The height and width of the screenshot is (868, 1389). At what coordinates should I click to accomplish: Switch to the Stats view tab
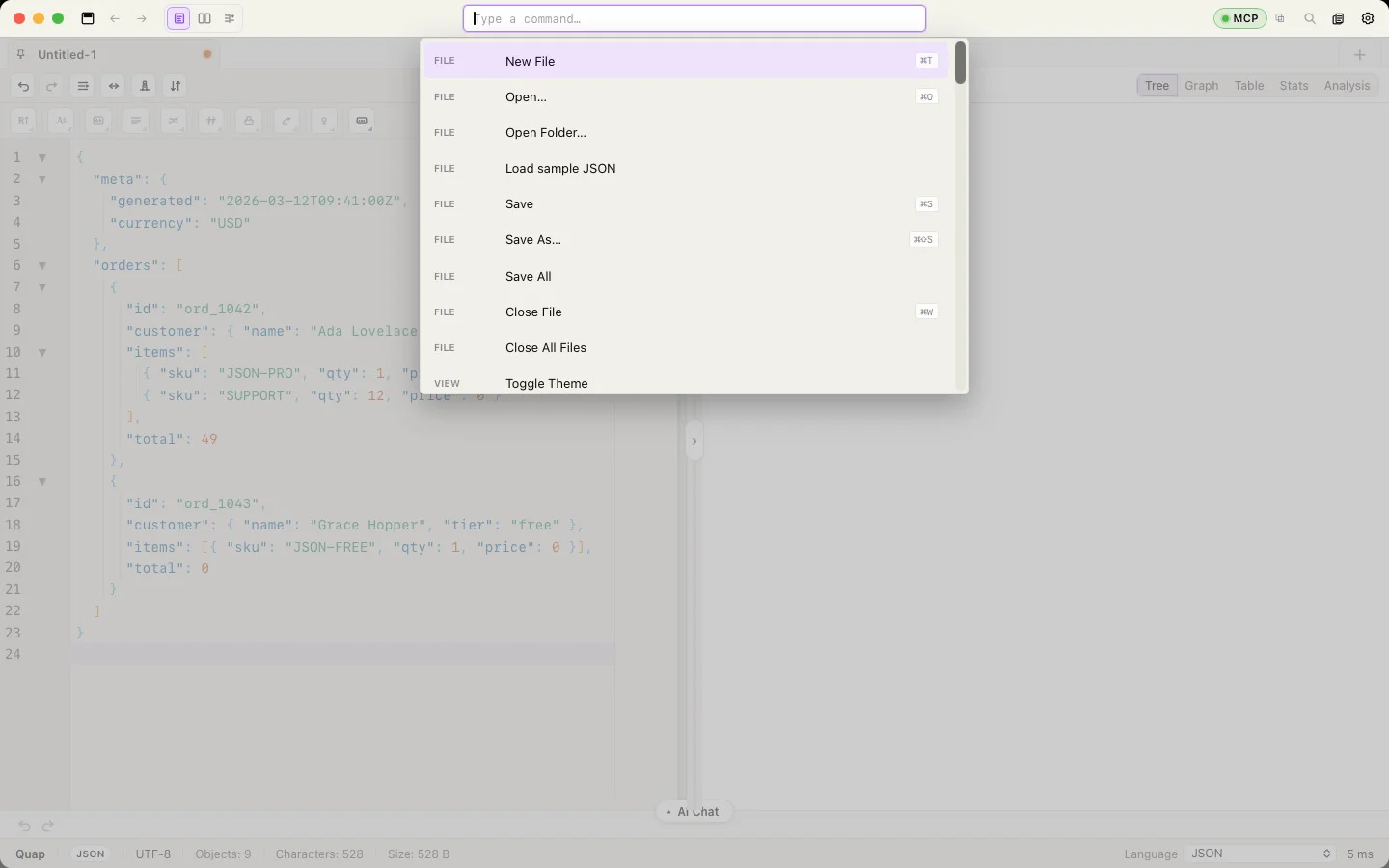click(x=1294, y=86)
